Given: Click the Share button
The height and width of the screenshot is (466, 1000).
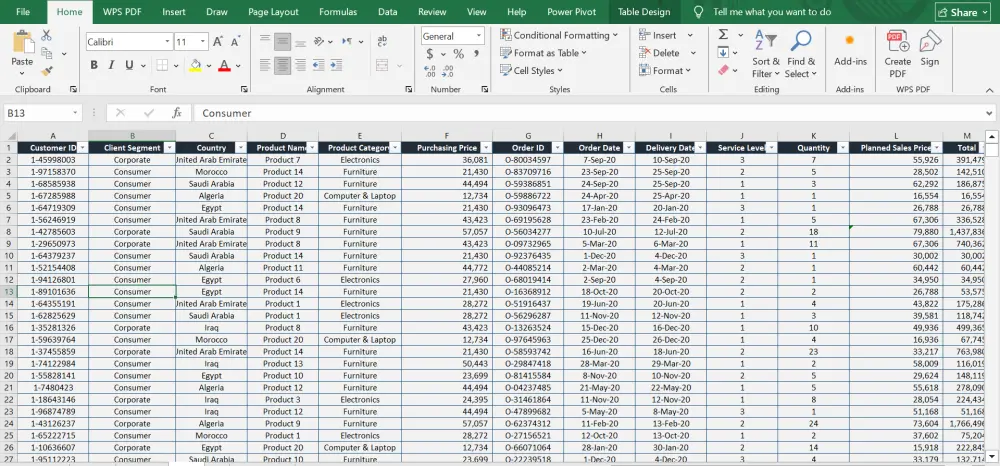Looking at the screenshot, I should click(x=962, y=12).
